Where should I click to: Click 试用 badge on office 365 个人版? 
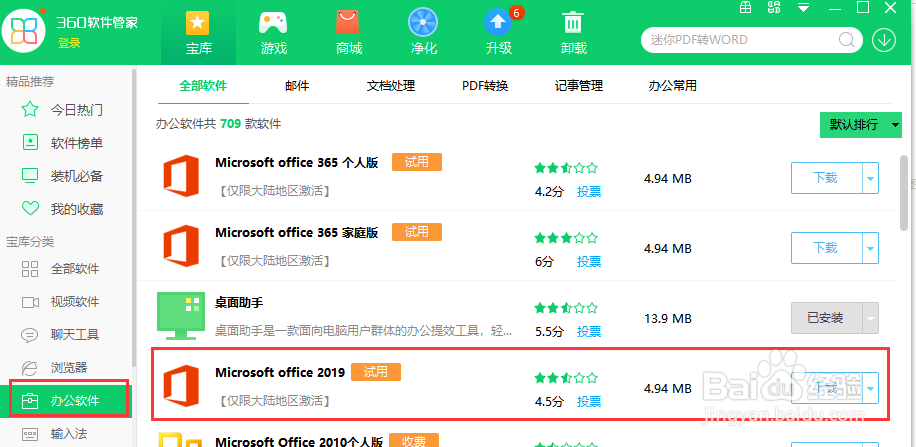point(417,162)
